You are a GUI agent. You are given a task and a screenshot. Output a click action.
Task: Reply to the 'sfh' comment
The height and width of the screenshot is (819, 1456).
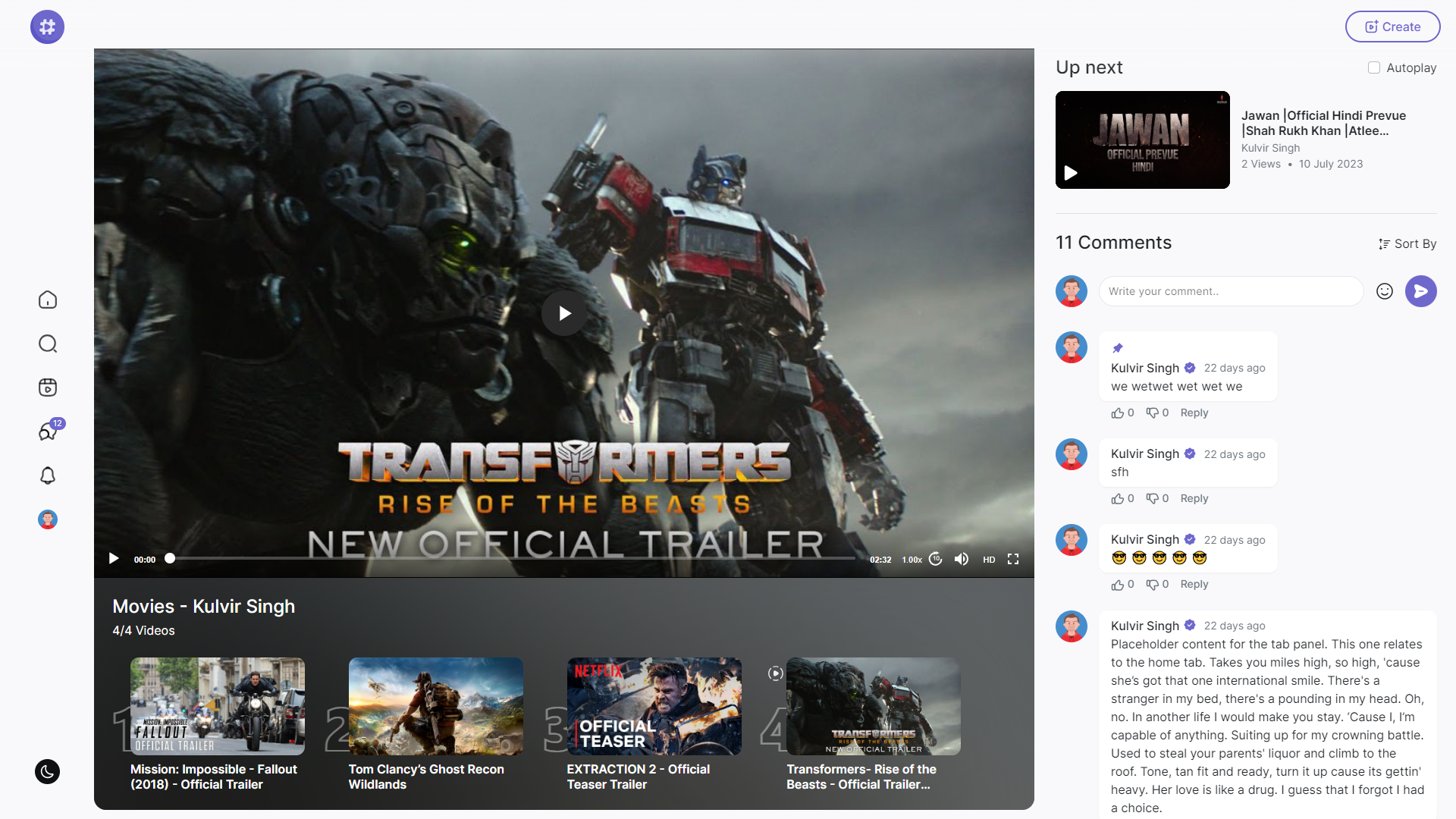point(1194,498)
